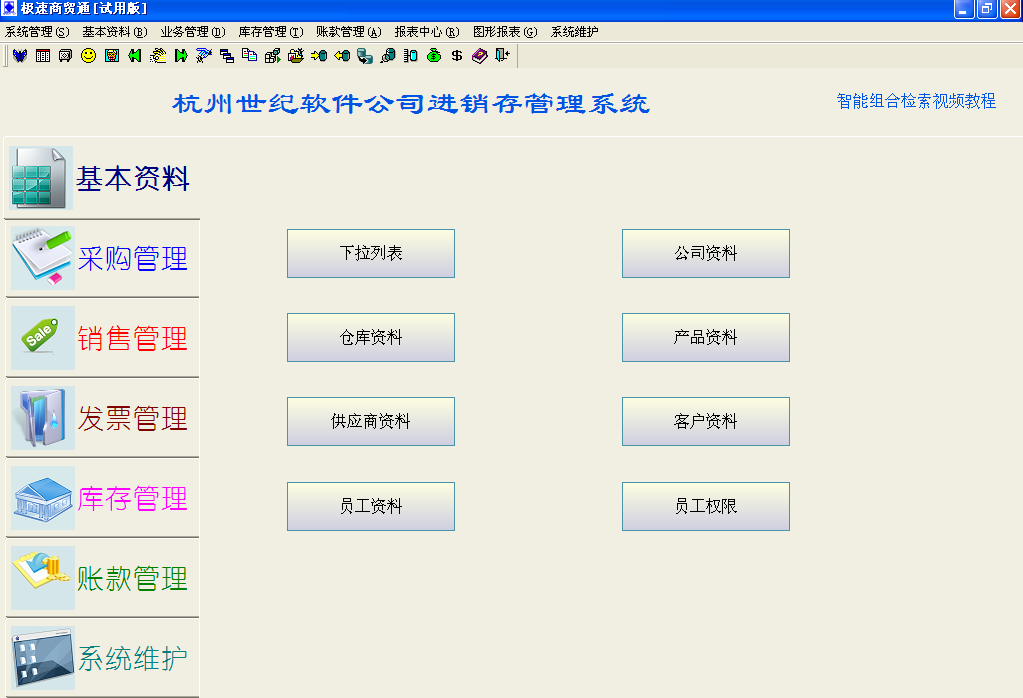
Task: Open help via the question-mark book toolbar icon
Action: click(479, 57)
